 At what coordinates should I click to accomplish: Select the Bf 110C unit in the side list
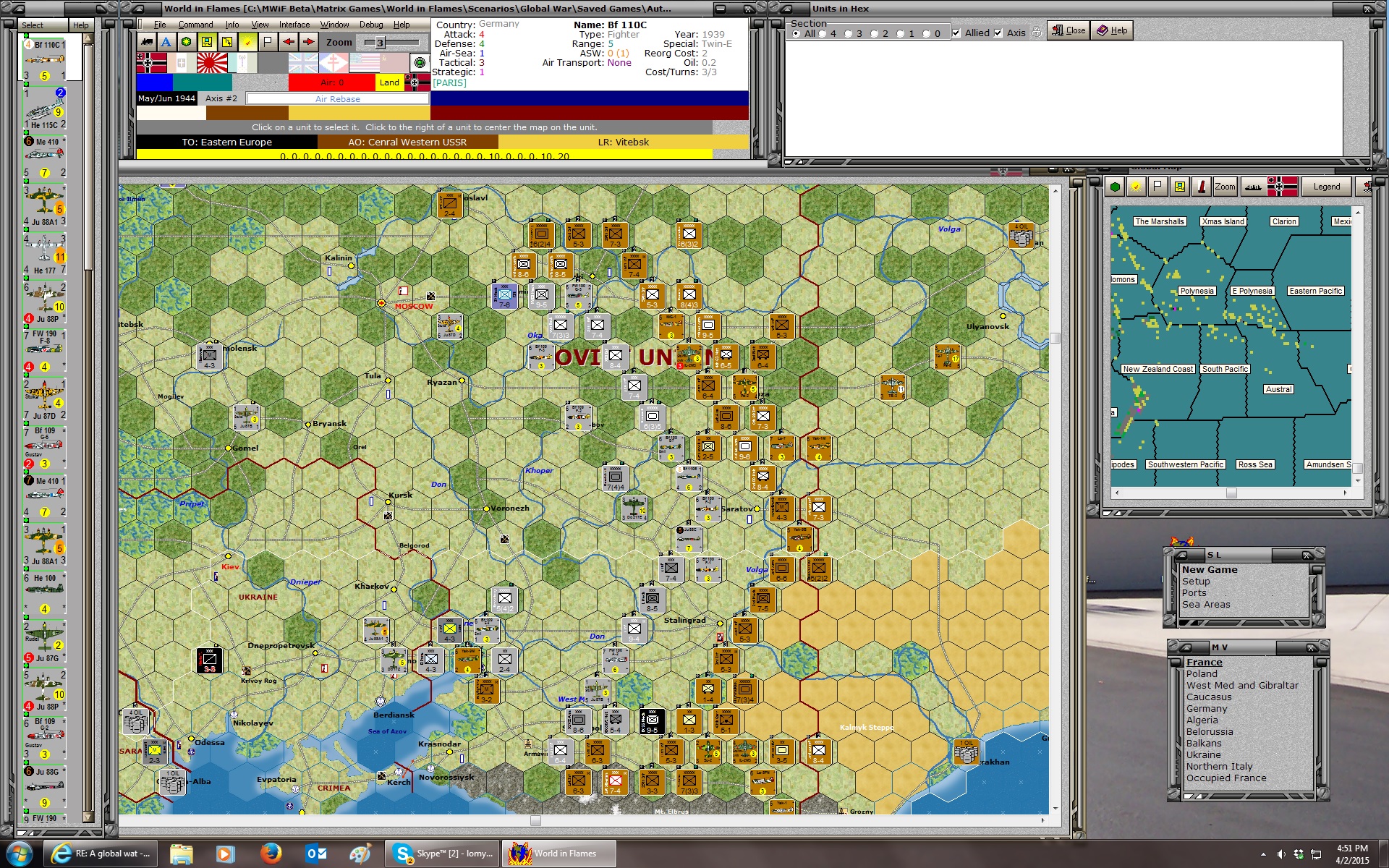tap(44, 61)
